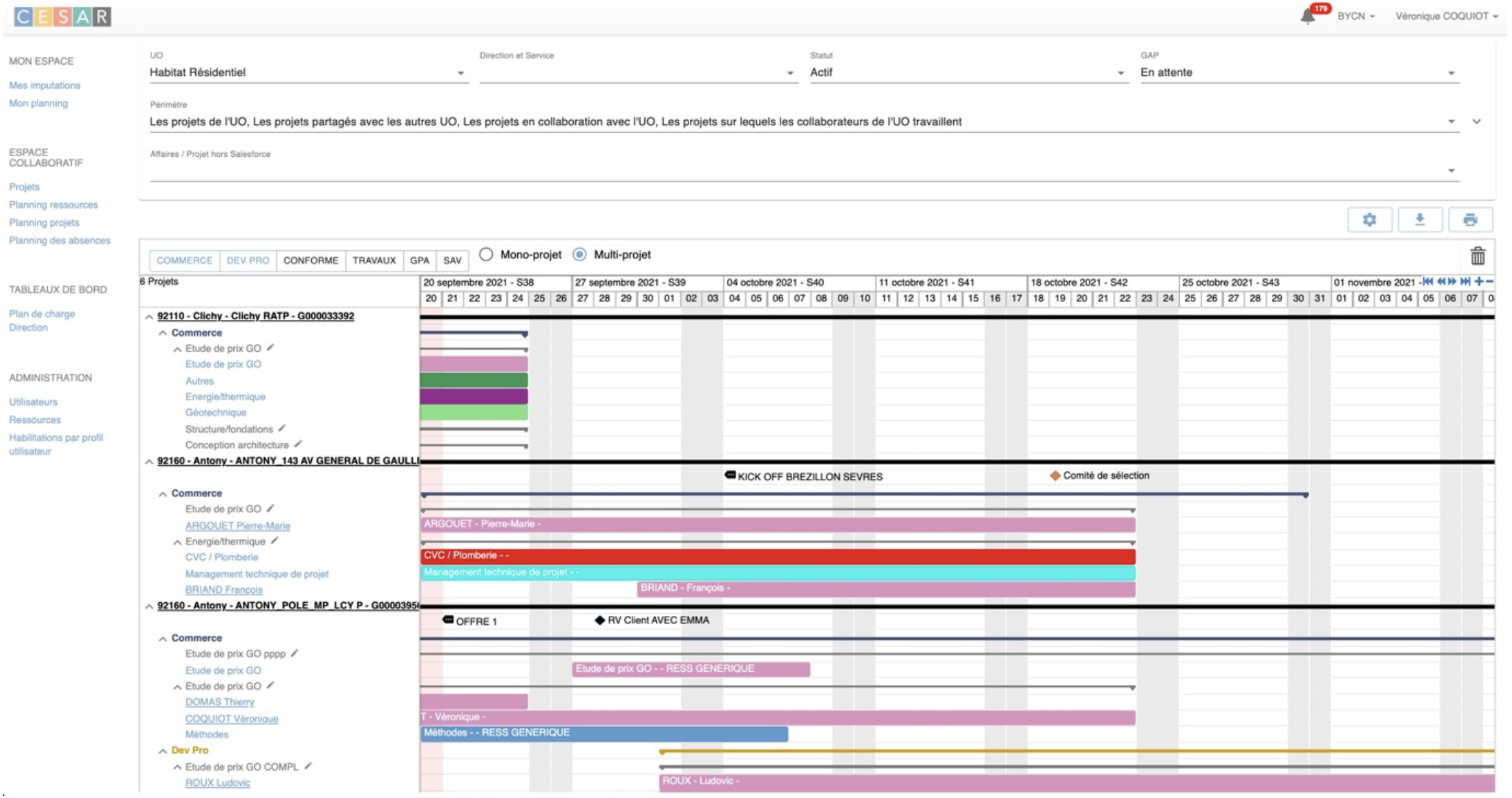The height and width of the screenshot is (798, 1512).
Task: Click the CESAR logo
Action: coord(63,16)
